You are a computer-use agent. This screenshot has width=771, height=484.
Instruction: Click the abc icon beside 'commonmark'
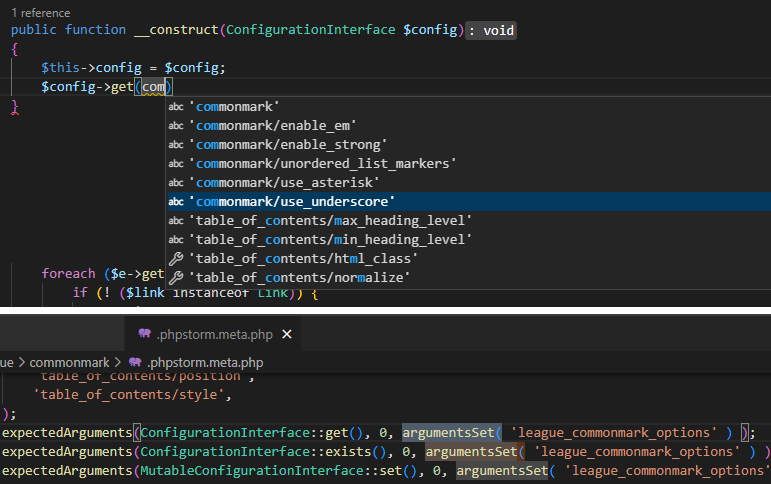[176, 107]
